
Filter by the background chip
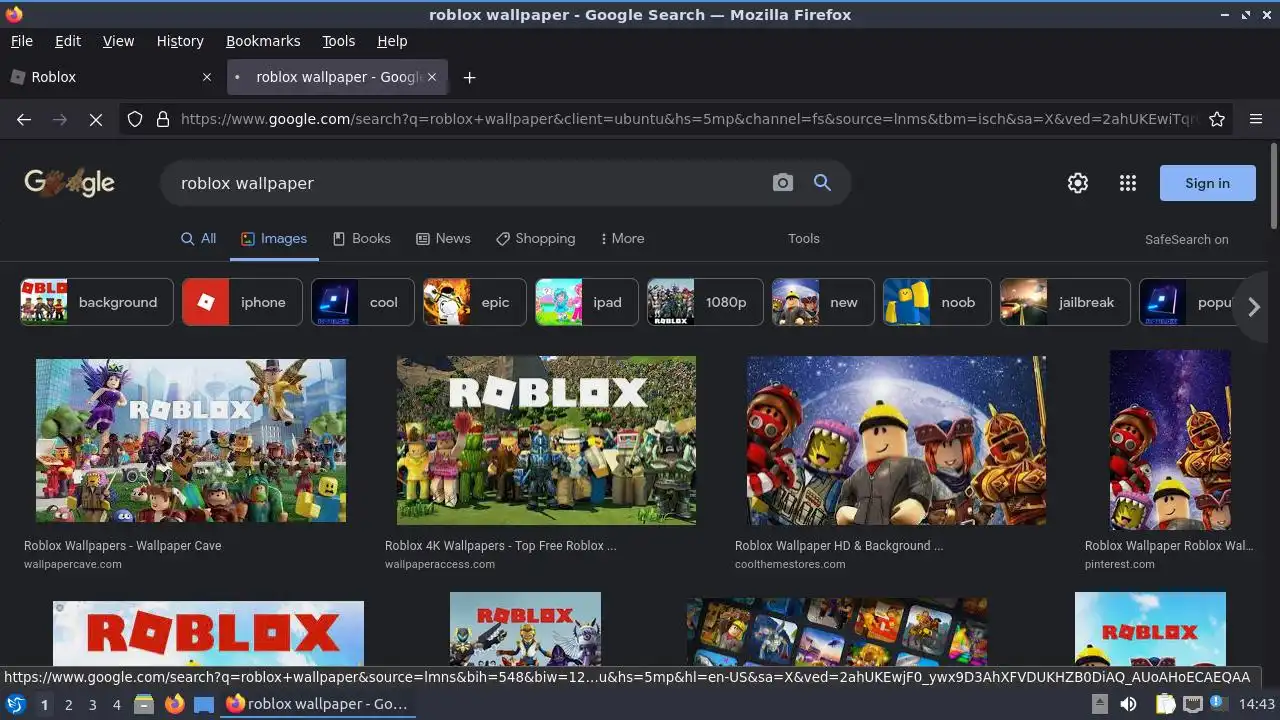[x=96, y=302]
